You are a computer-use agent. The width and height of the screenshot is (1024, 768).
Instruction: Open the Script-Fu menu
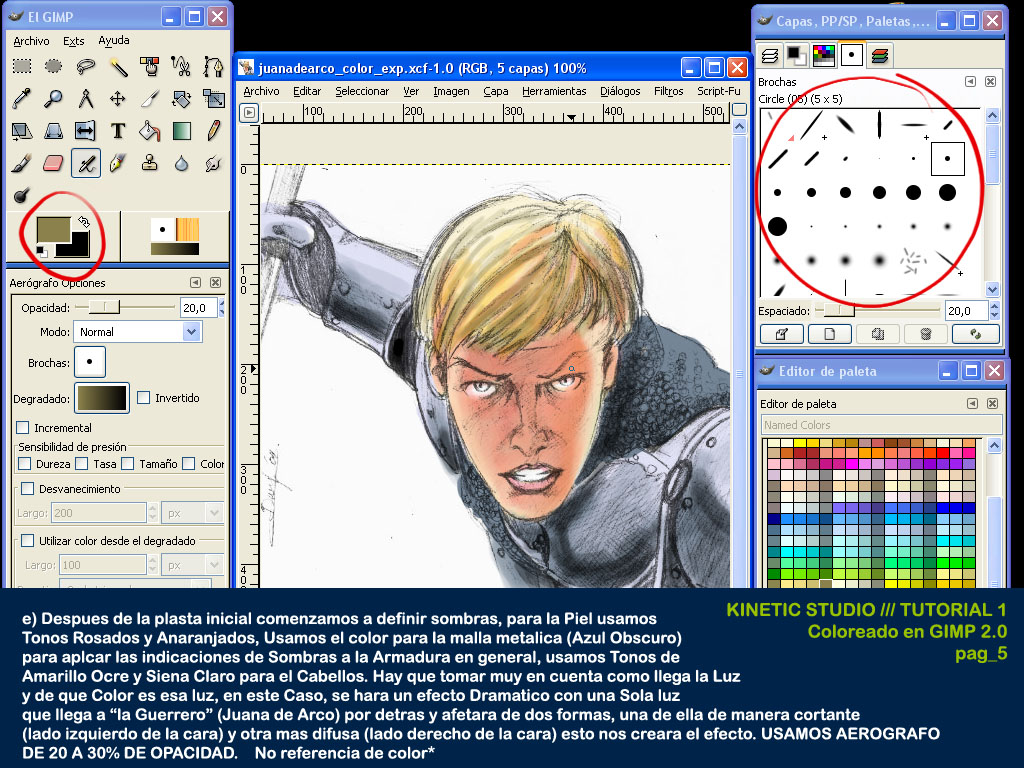[719, 91]
